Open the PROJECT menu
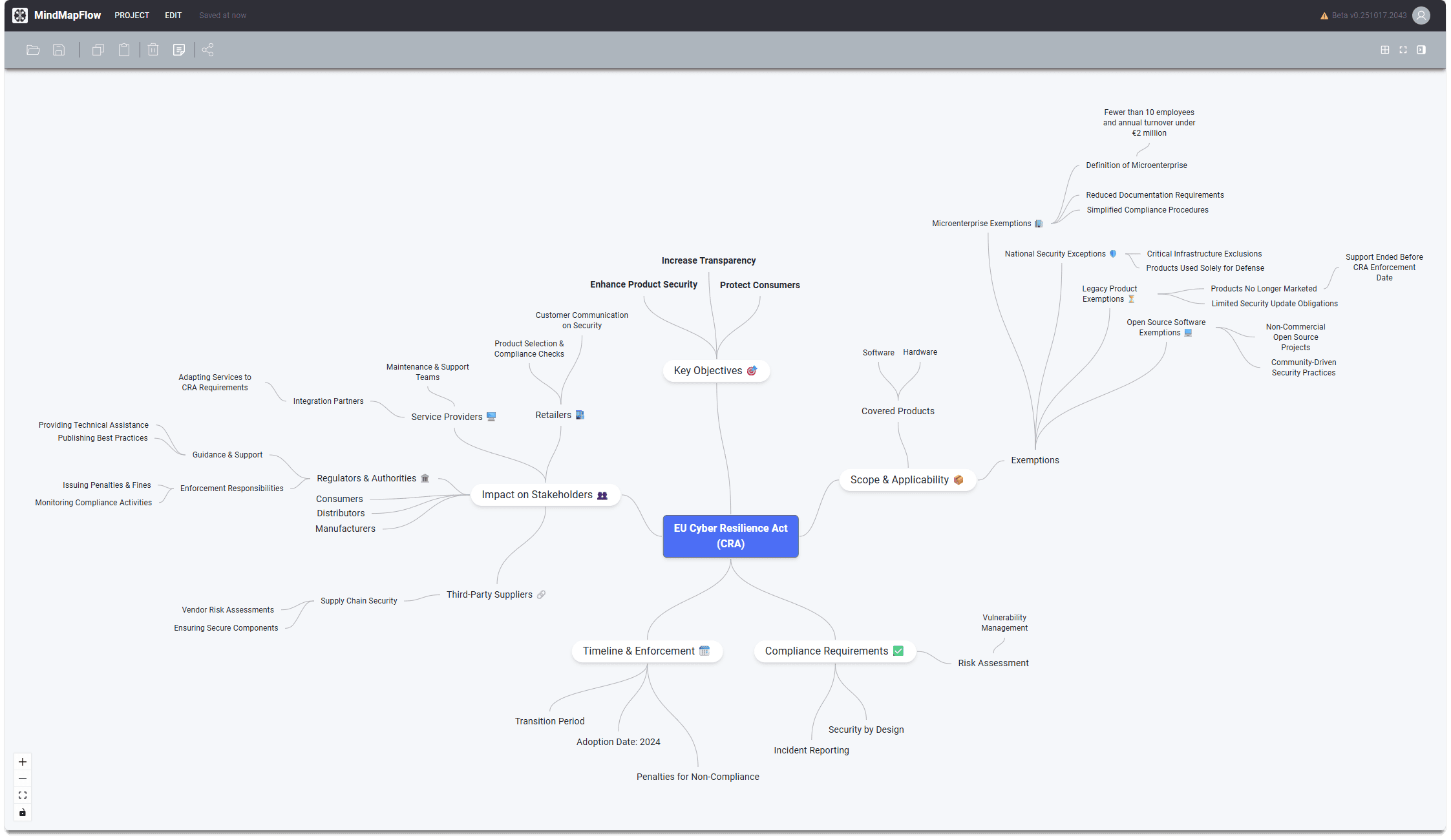The height and width of the screenshot is (840, 1451). 132,15
